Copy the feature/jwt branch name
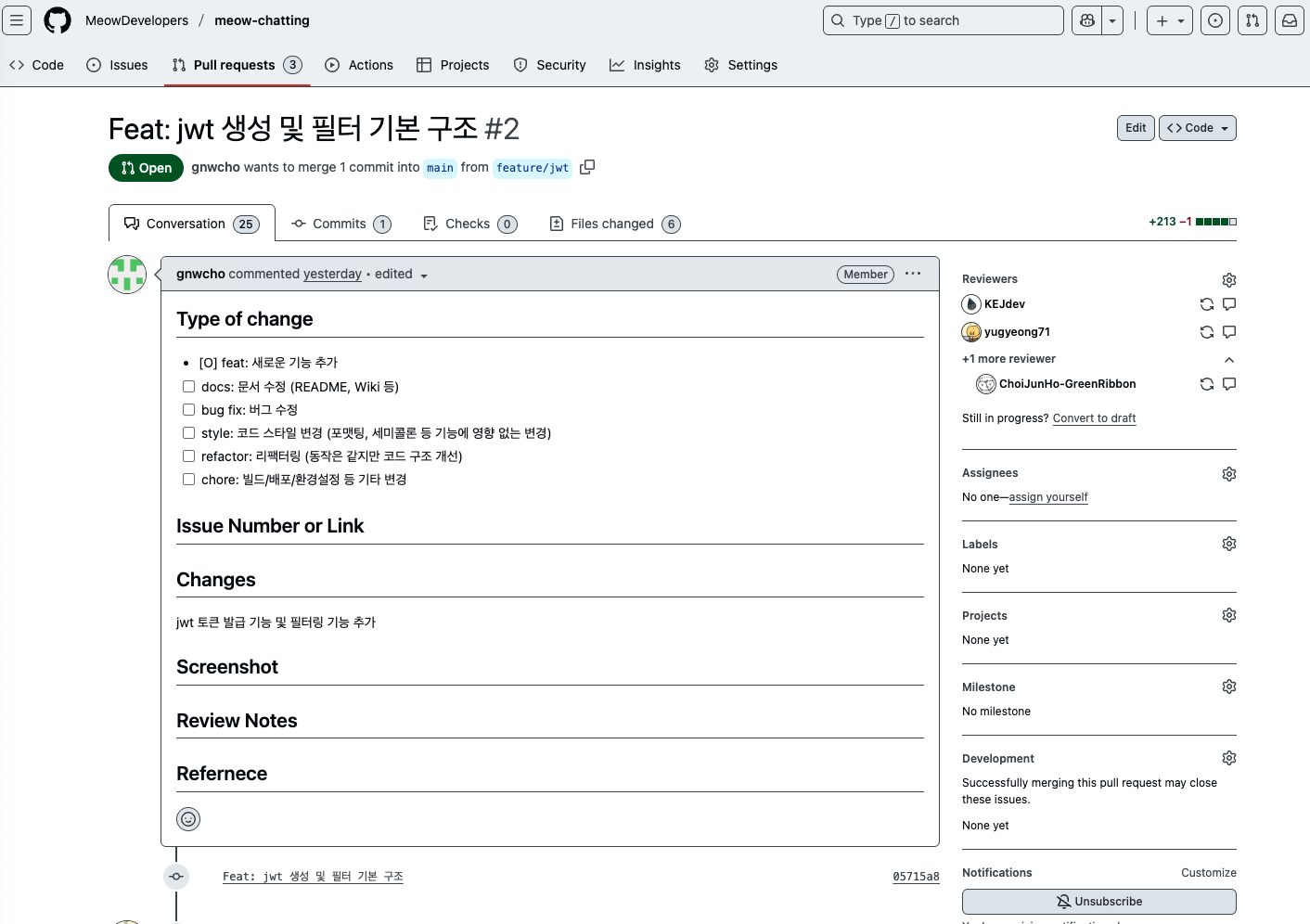 coord(587,167)
